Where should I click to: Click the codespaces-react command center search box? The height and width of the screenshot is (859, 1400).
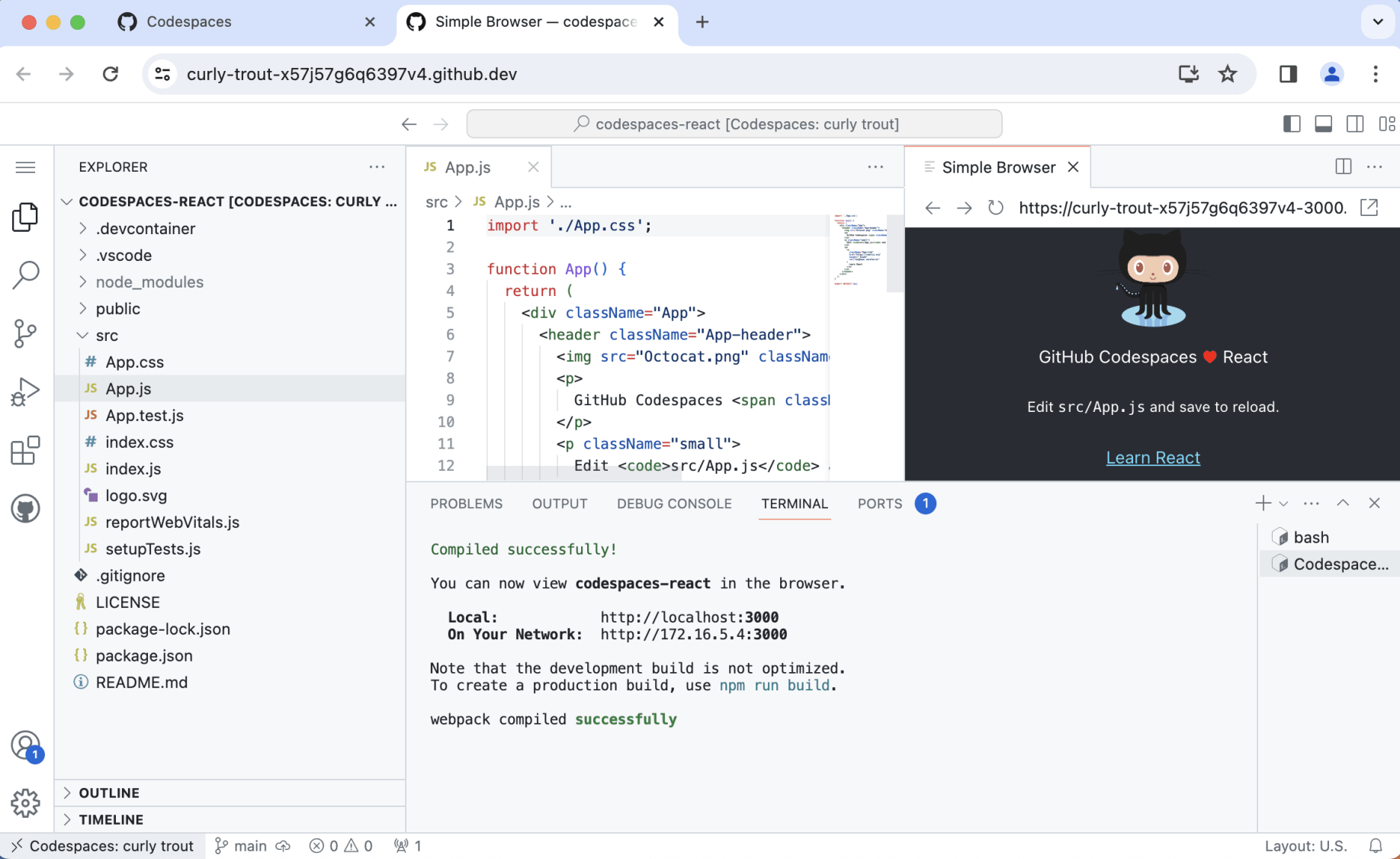click(x=734, y=124)
